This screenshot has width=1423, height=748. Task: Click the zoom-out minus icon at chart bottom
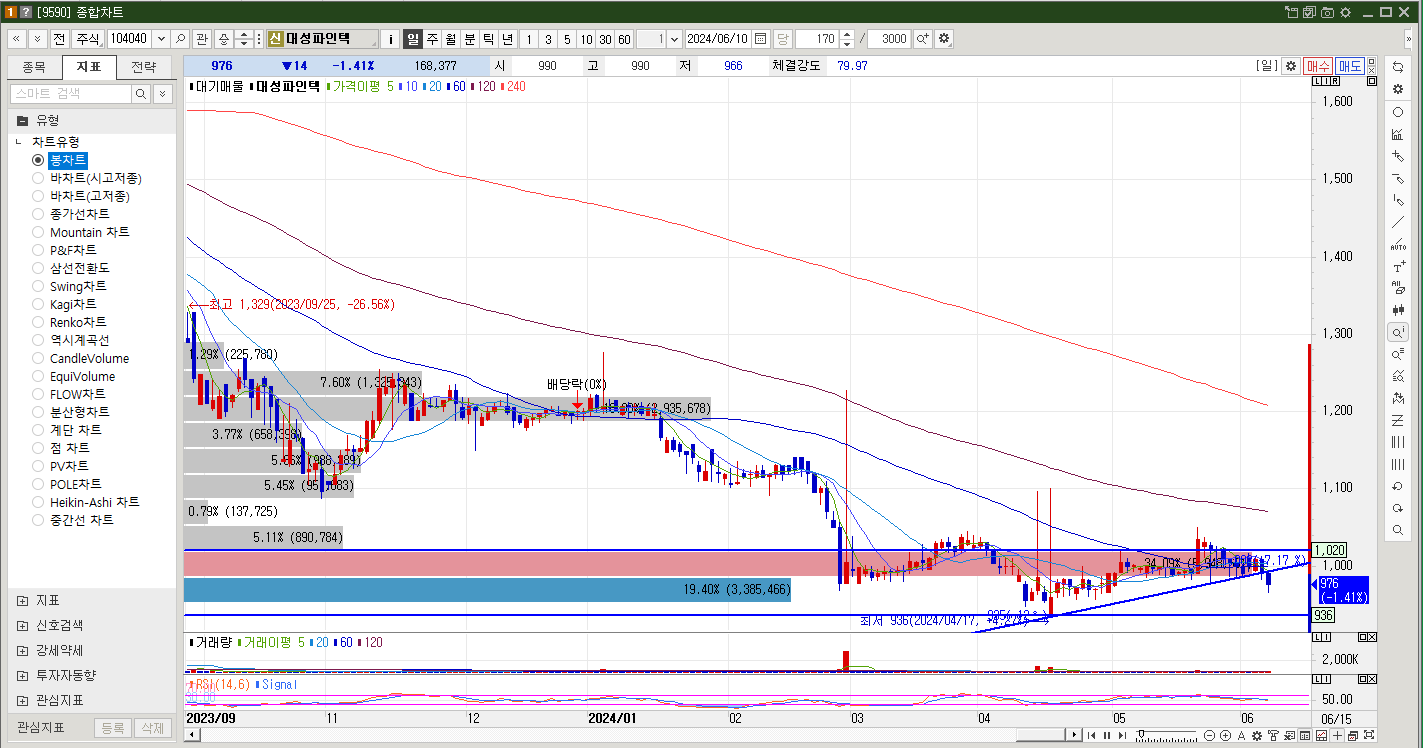click(1209, 735)
